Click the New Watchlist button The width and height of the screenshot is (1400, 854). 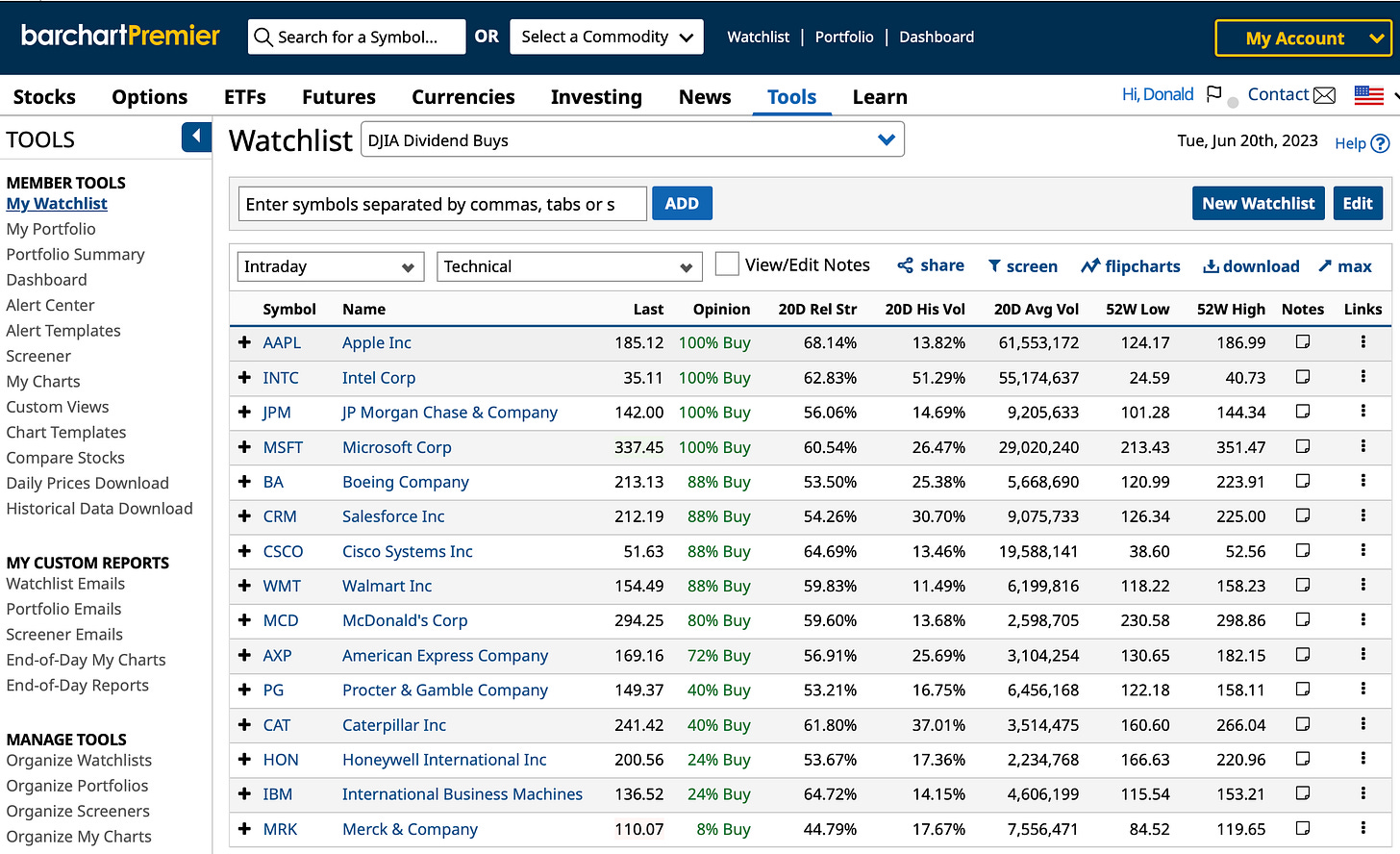coord(1259,203)
